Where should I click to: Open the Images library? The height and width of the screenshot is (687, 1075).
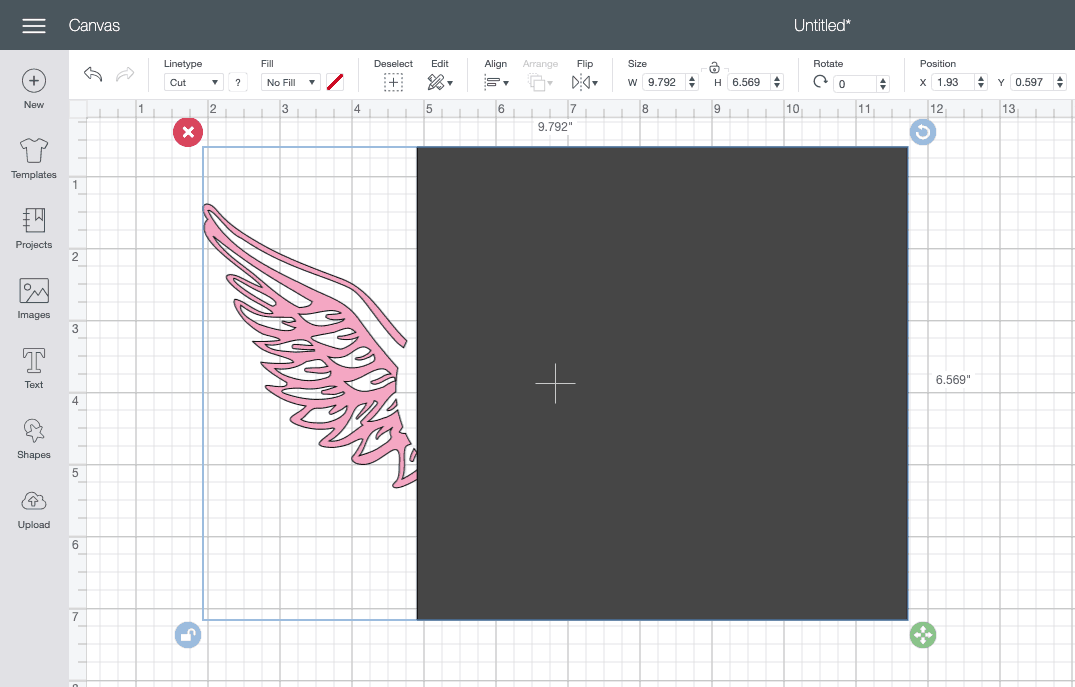pyautogui.click(x=34, y=299)
